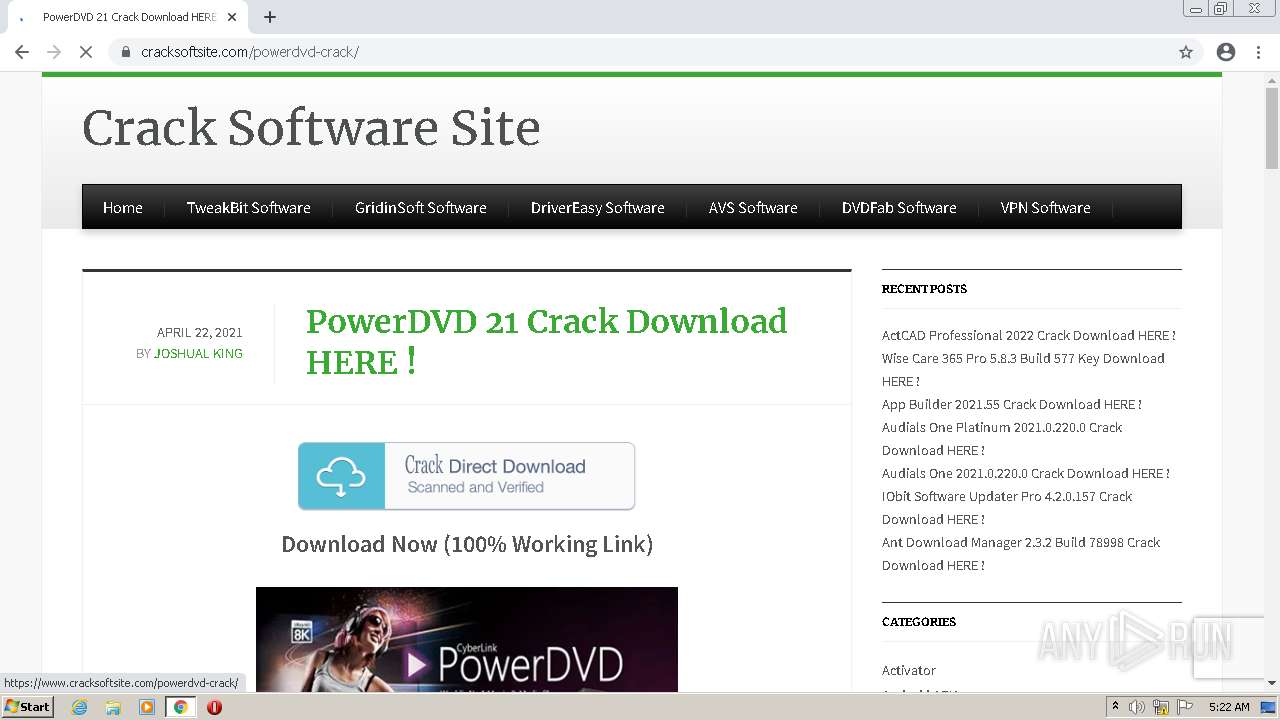Click scrollbar down arrow
1280x720 pixels.
pos(1272,684)
